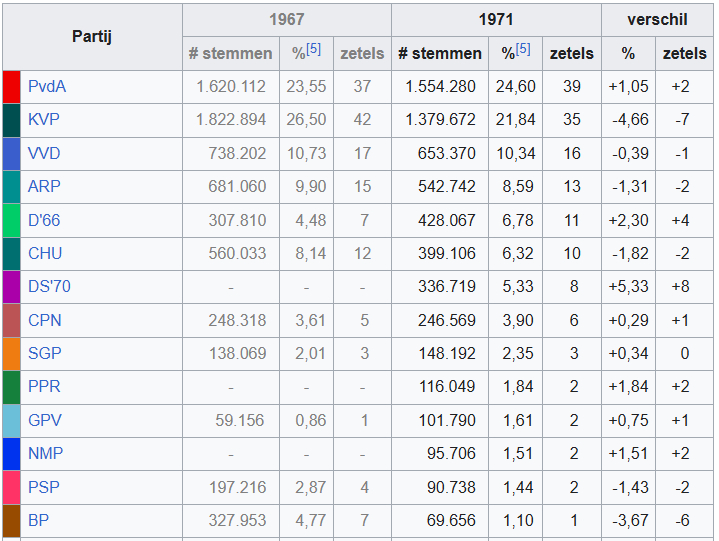The image size is (719, 541).
Task: Follow the NMP party link
Action: tap(45, 454)
